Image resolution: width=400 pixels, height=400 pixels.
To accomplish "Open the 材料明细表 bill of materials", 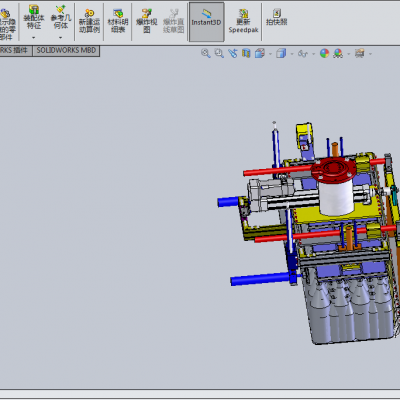I will [x=118, y=21].
